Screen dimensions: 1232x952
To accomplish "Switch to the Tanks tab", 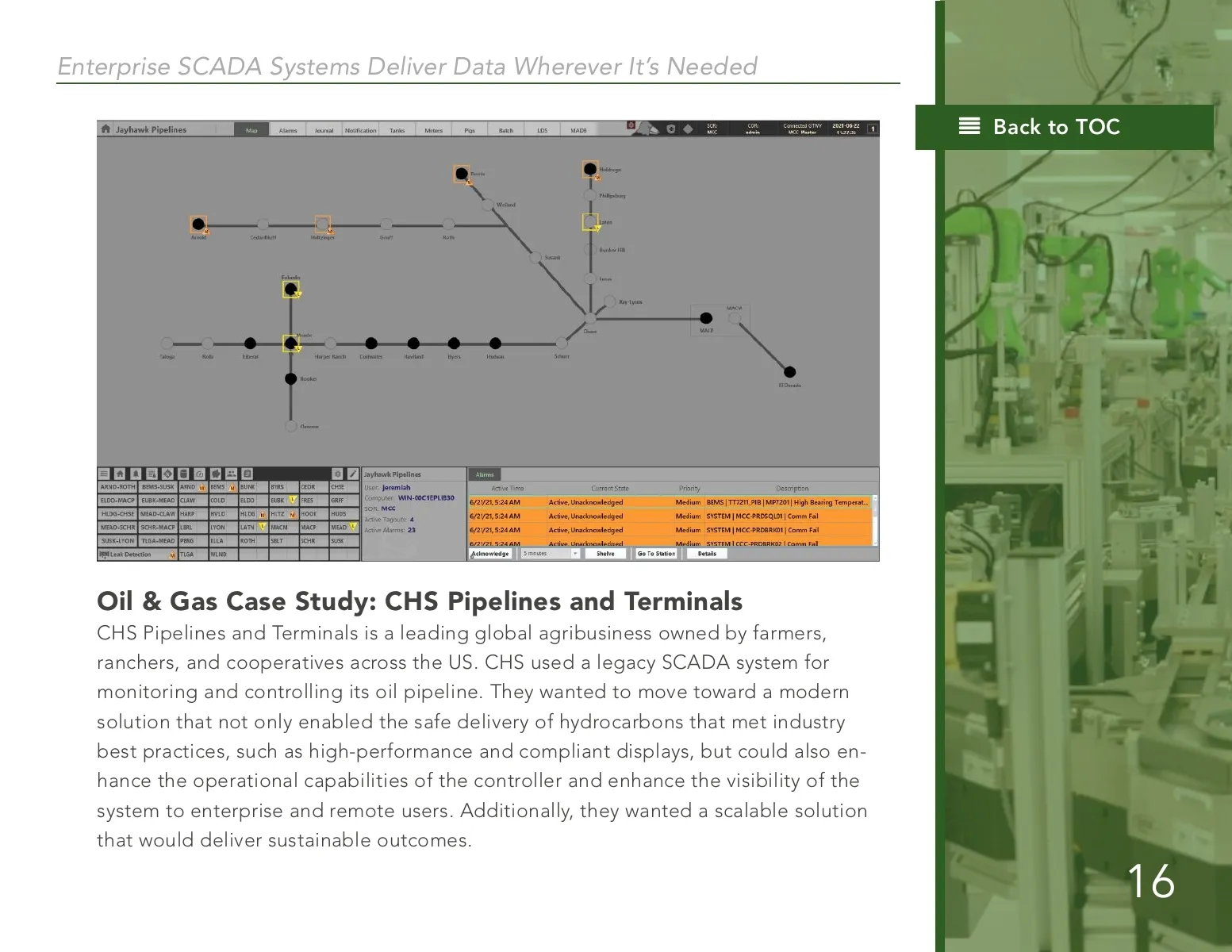I will [x=397, y=130].
